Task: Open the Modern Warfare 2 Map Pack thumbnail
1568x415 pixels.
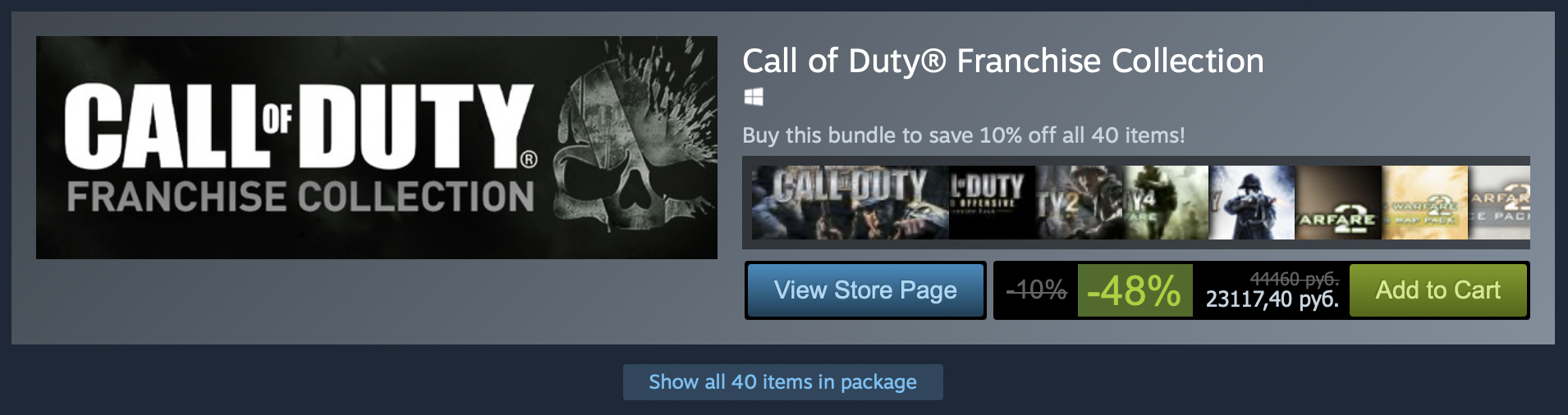Action: coord(1425,203)
